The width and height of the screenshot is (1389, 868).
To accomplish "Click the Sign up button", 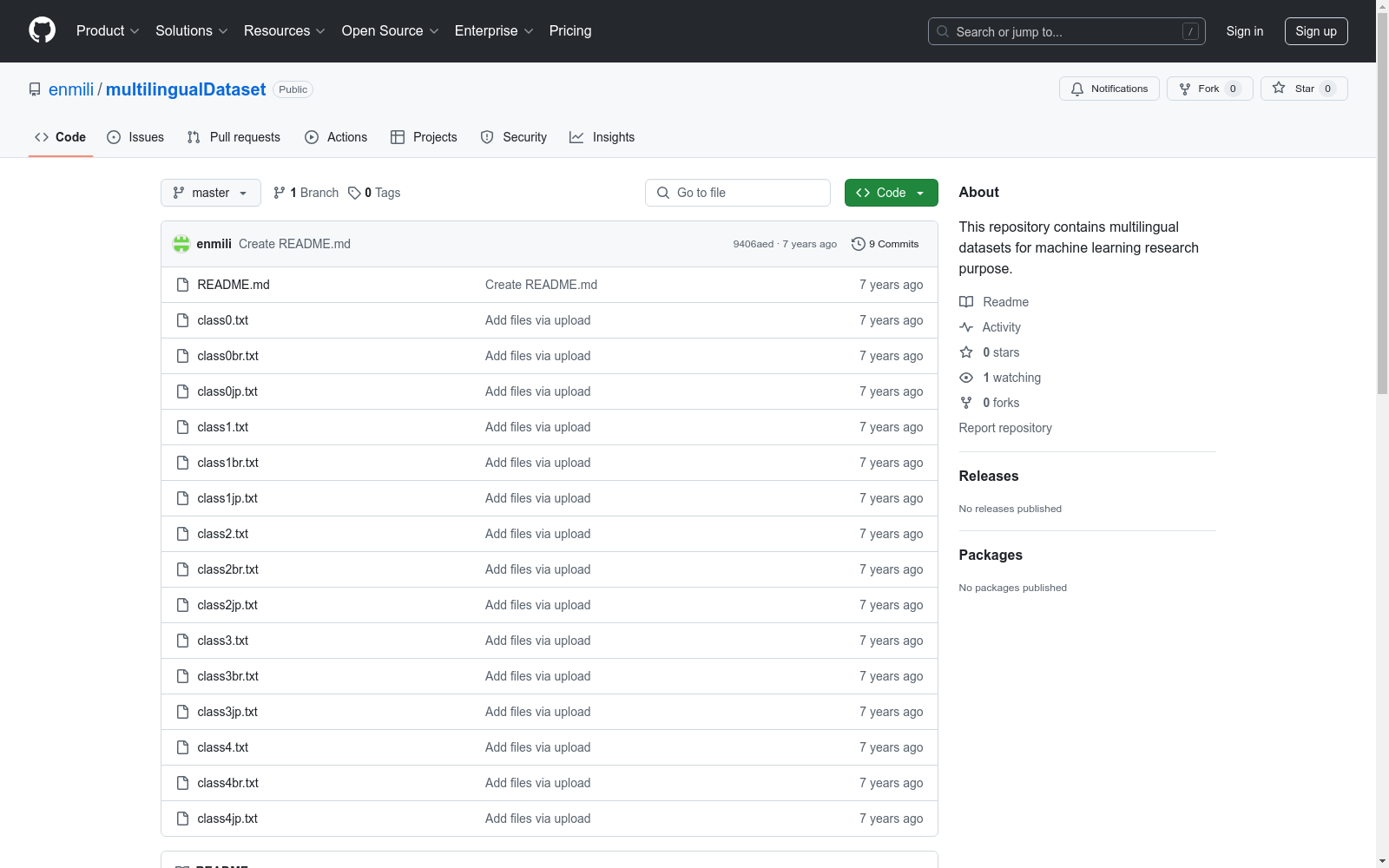I will [x=1316, y=31].
